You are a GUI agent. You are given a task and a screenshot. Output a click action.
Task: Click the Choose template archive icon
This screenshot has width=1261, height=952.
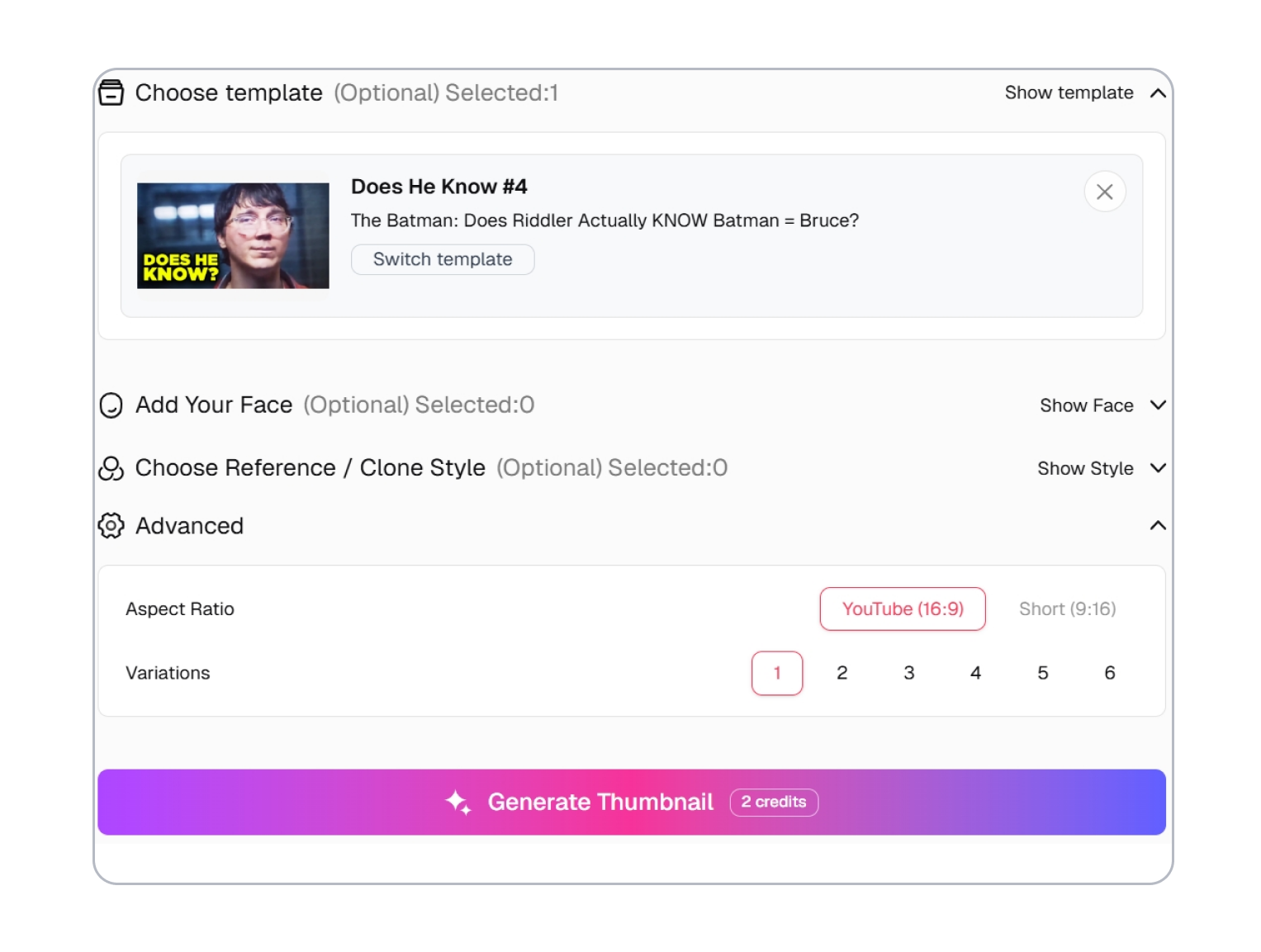[x=111, y=92]
